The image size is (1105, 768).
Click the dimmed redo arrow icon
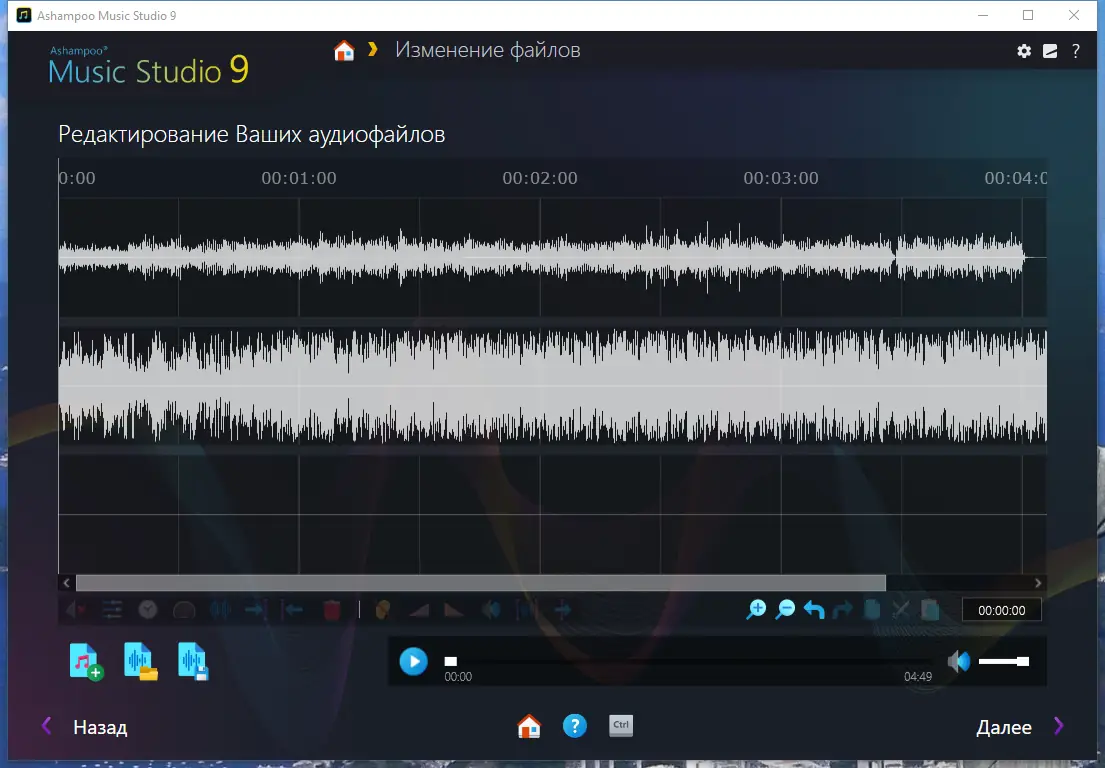(x=843, y=609)
